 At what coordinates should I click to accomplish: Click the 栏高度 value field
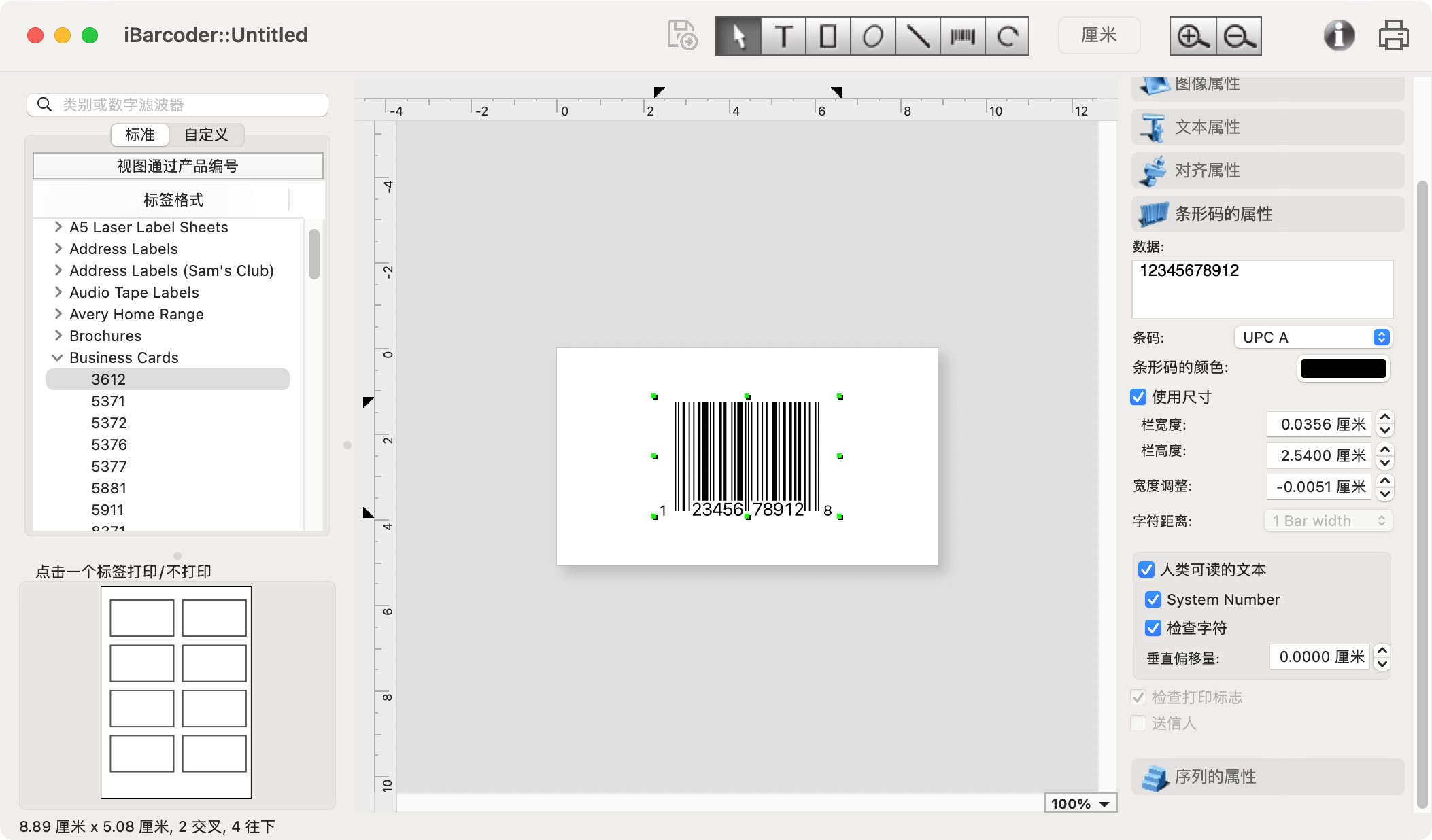click(x=1318, y=455)
